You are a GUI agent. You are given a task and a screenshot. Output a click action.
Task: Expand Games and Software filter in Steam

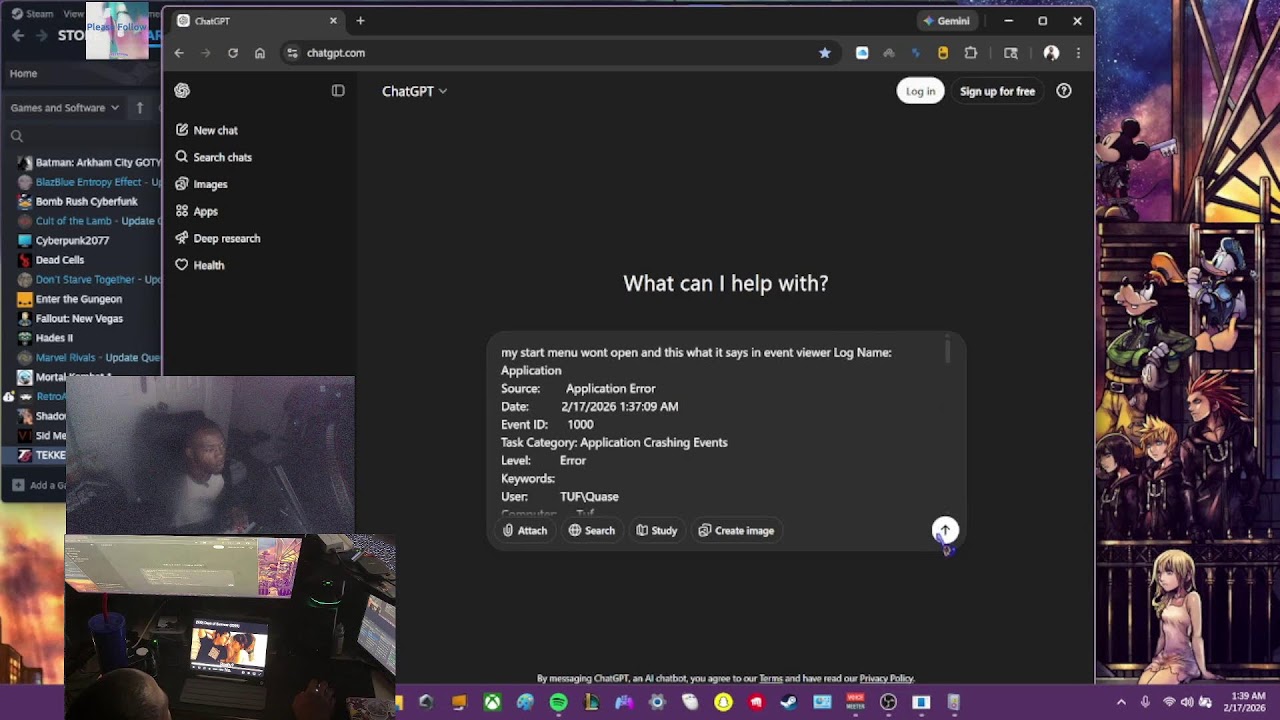[x=65, y=108]
